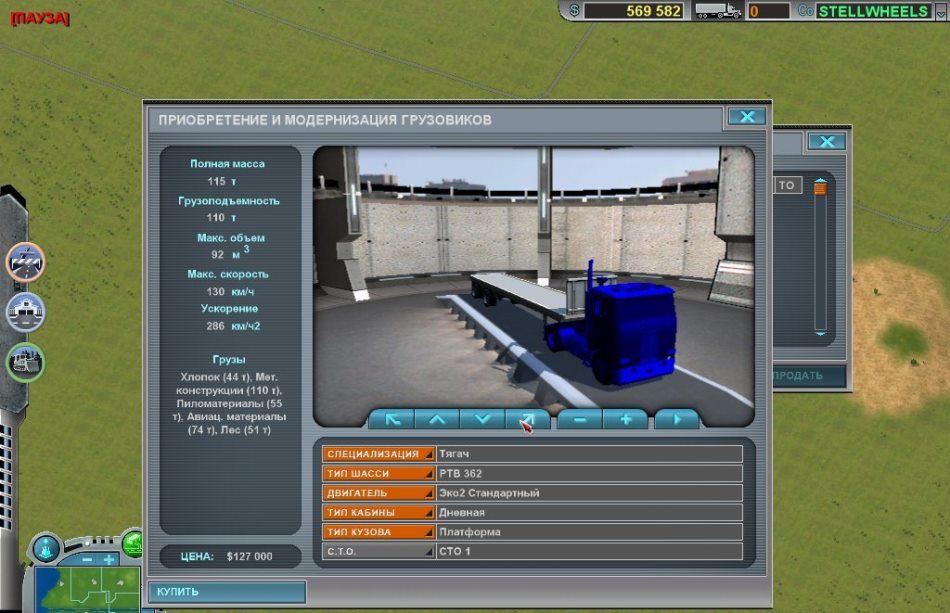Click the play rotation arrow button
The height and width of the screenshot is (613, 950).
coord(677,419)
